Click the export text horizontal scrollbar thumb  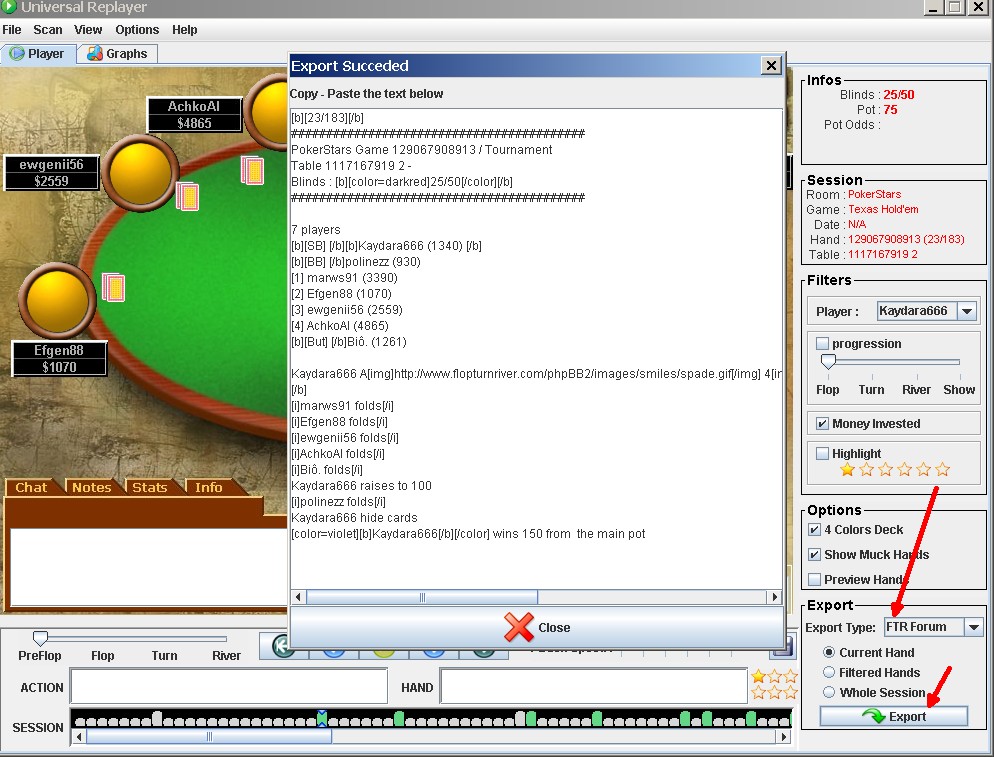422,597
